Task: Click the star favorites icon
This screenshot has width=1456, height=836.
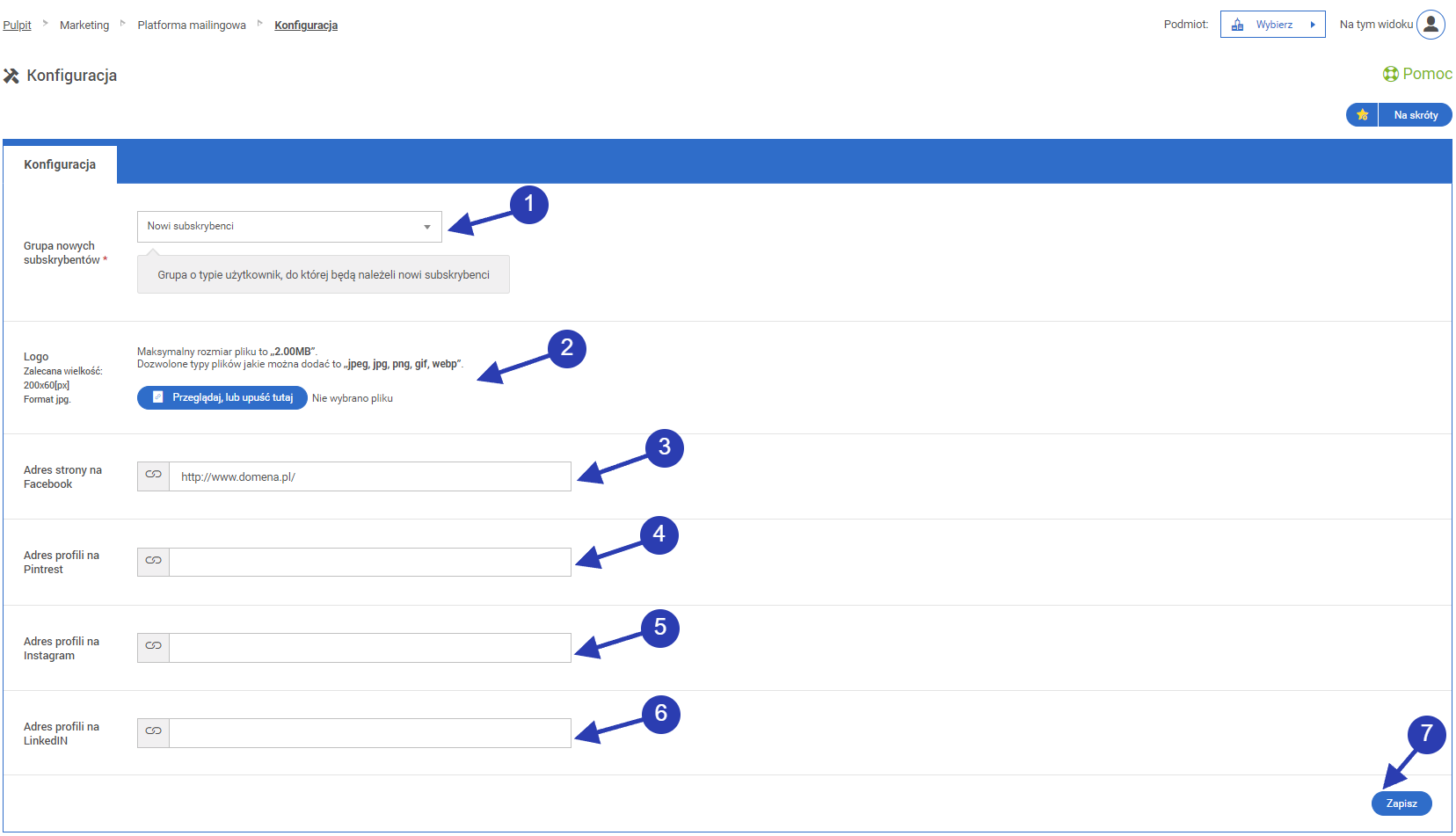Action: point(1362,115)
